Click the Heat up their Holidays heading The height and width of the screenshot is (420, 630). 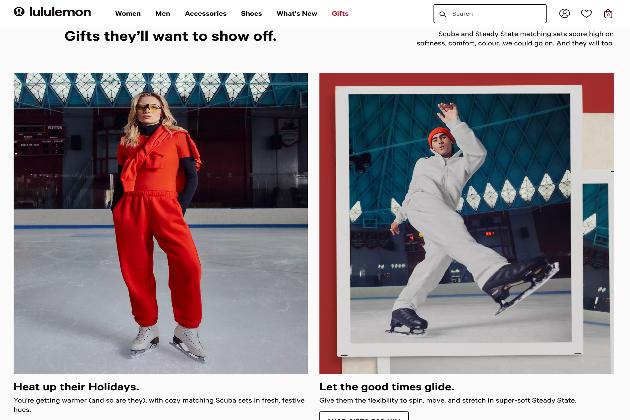[x=76, y=387]
